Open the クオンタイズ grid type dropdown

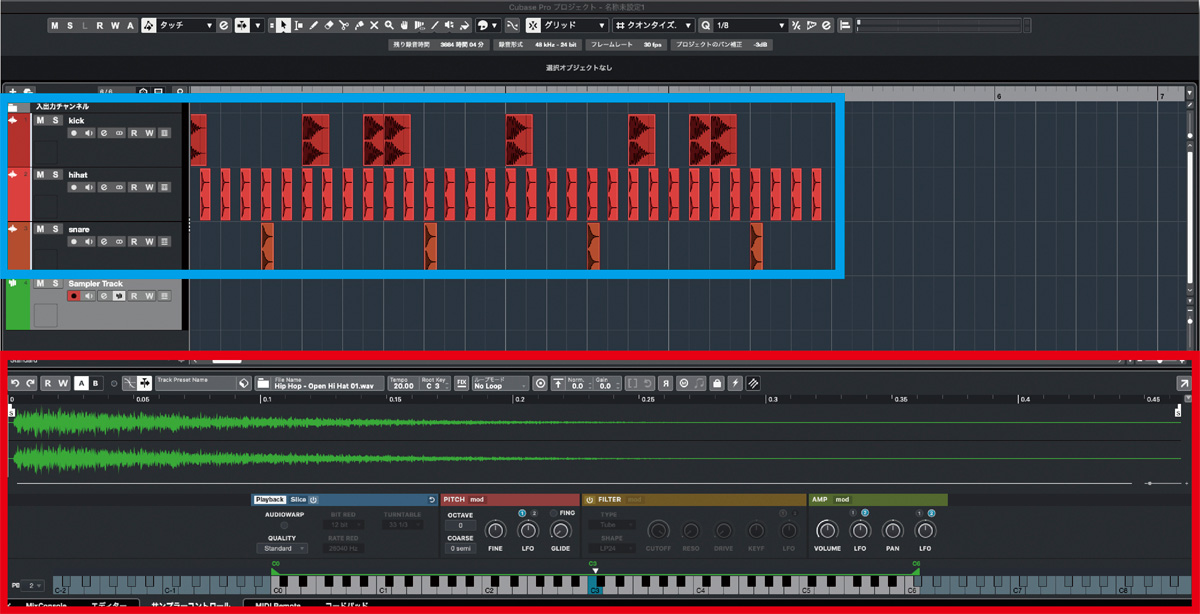(x=654, y=25)
